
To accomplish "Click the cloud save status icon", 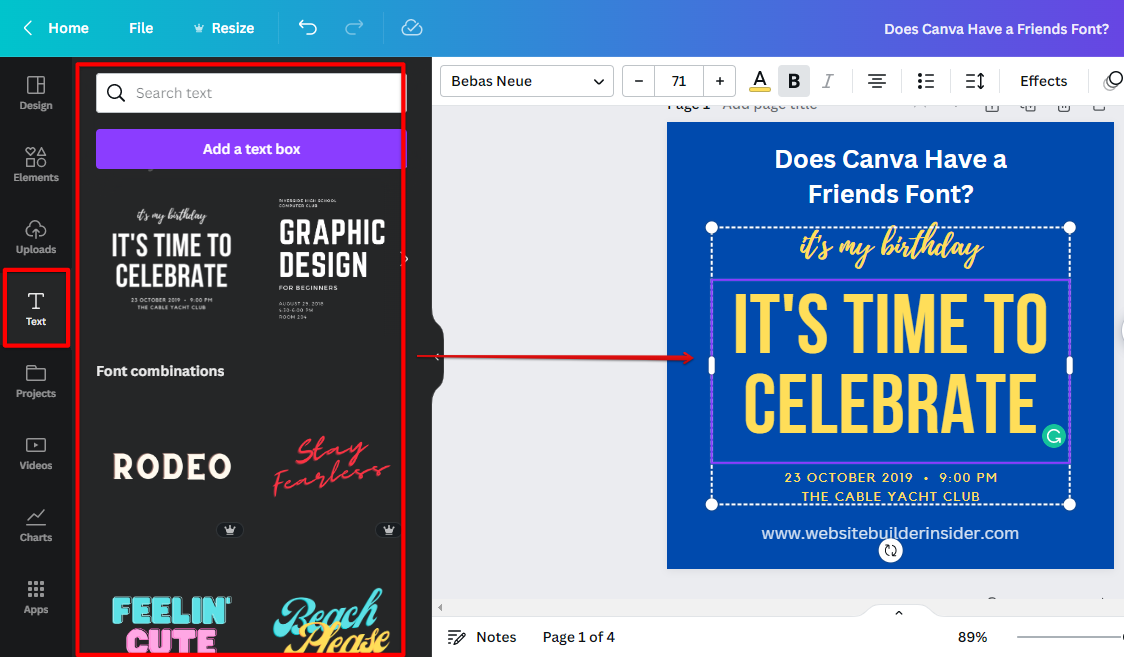I will (x=412, y=28).
